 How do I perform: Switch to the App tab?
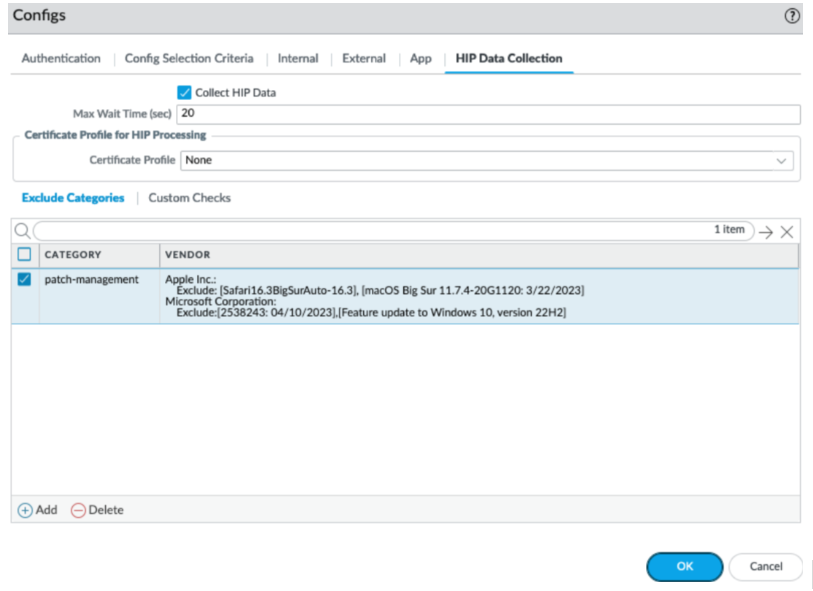pos(420,58)
